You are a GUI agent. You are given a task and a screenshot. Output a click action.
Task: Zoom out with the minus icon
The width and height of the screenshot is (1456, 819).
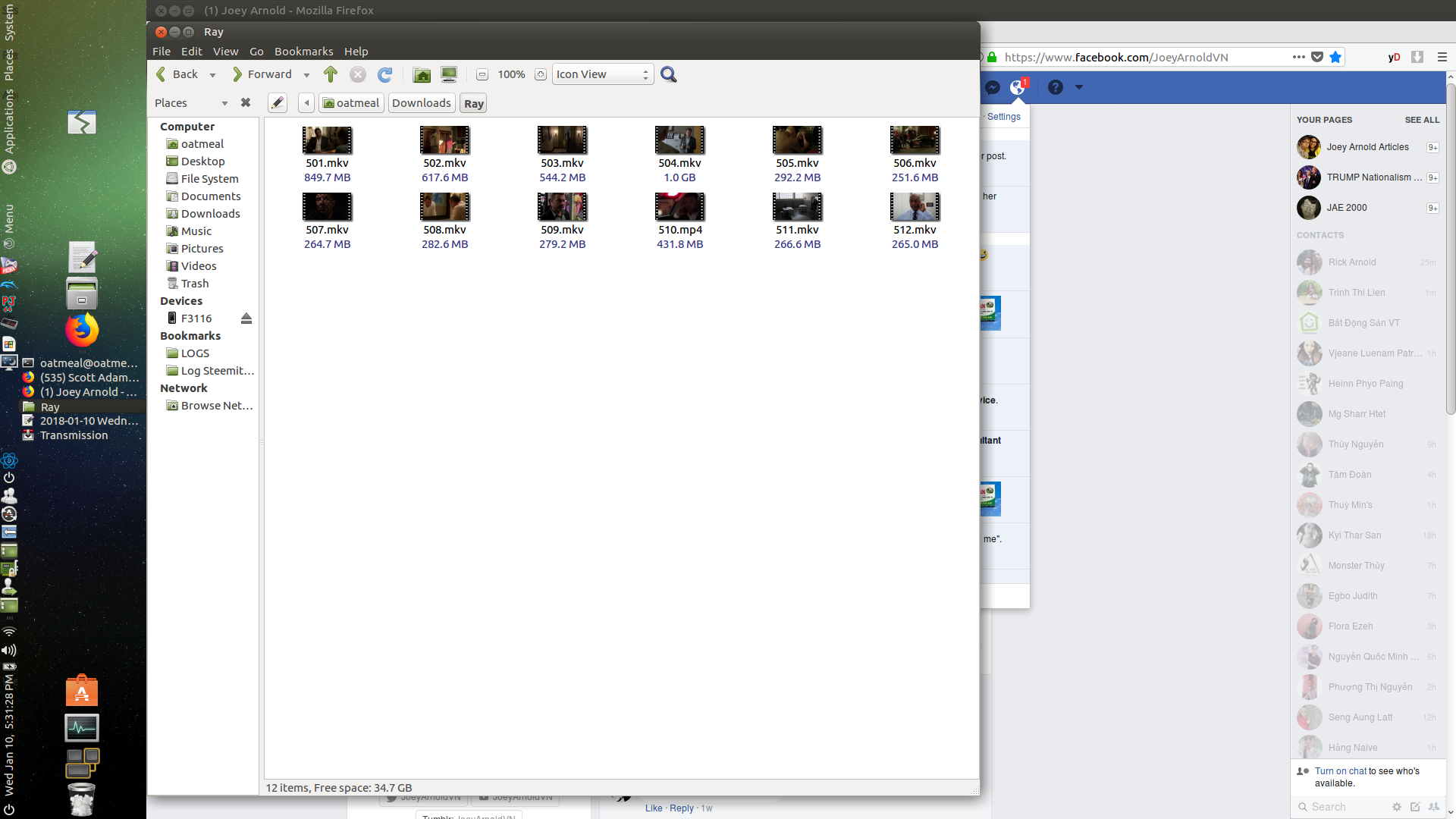click(482, 74)
